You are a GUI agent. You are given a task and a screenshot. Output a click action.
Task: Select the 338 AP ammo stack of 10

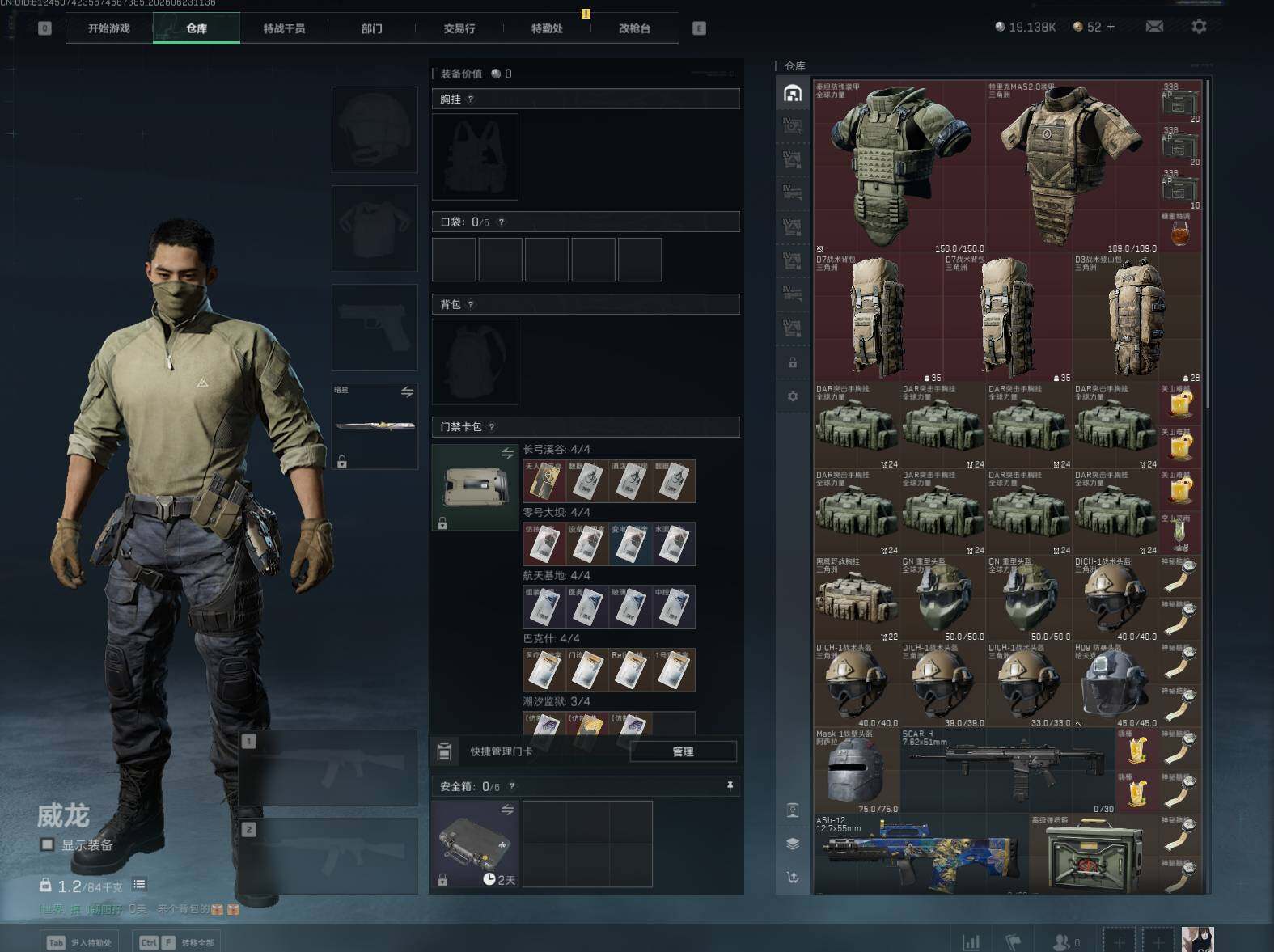tap(1181, 188)
